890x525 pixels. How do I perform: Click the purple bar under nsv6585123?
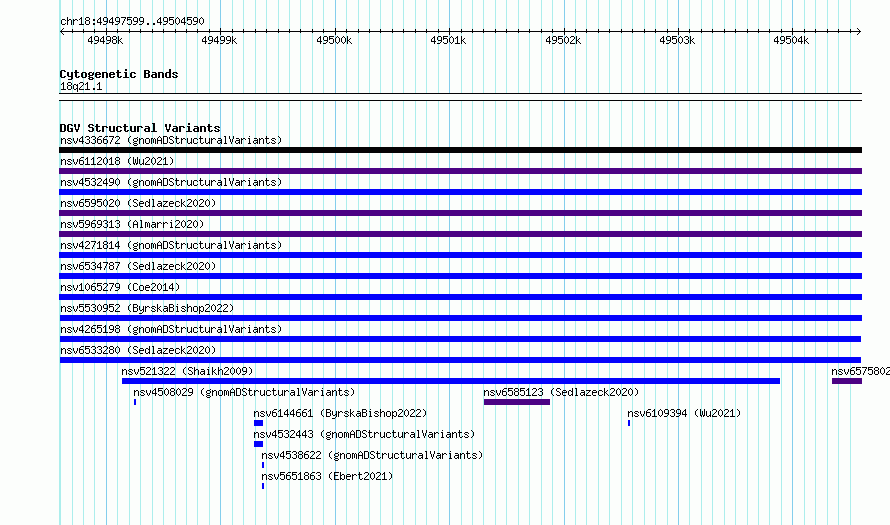517,402
